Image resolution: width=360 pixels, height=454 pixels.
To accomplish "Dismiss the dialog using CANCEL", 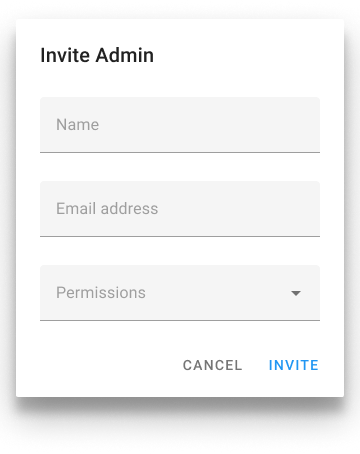I will click(x=212, y=365).
